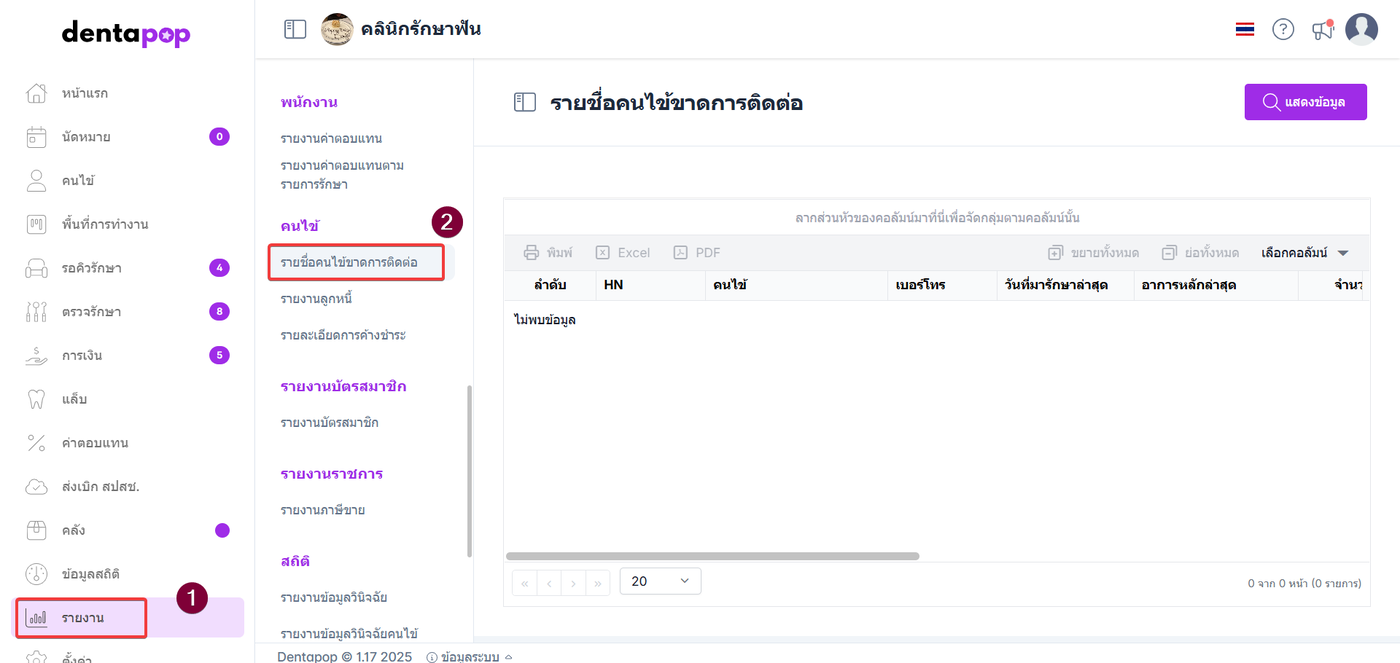Open the statistics gauge icon (ข้อมูลสถิติ)
Image resolution: width=1400 pixels, height=663 pixels.
pyautogui.click(x=36, y=574)
